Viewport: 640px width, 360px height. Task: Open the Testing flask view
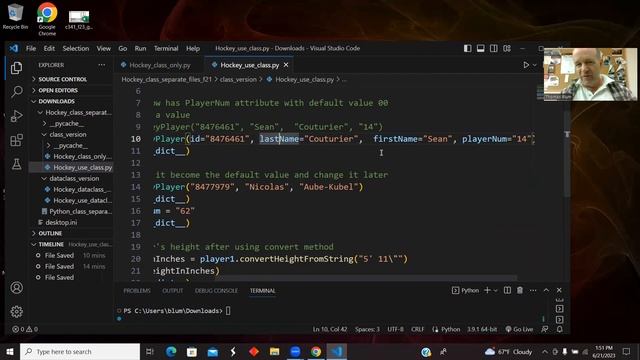tap(16, 164)
